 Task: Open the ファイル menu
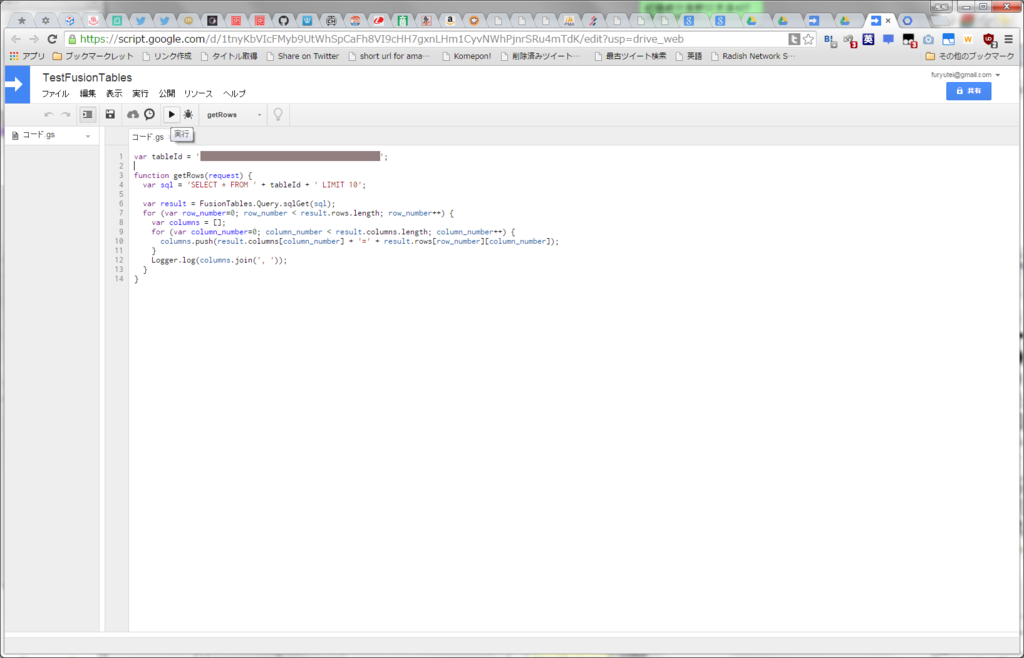point(56,94)
